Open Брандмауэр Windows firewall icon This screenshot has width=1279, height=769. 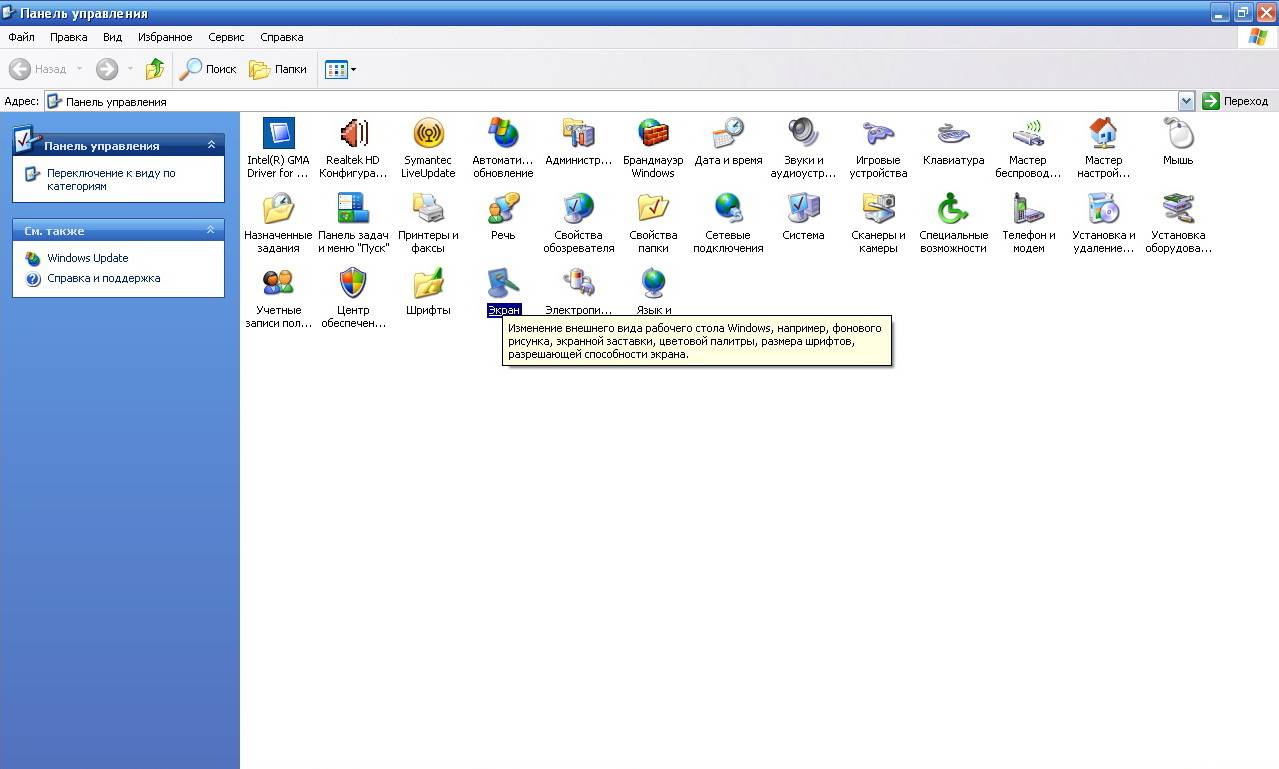coord(653,133)
